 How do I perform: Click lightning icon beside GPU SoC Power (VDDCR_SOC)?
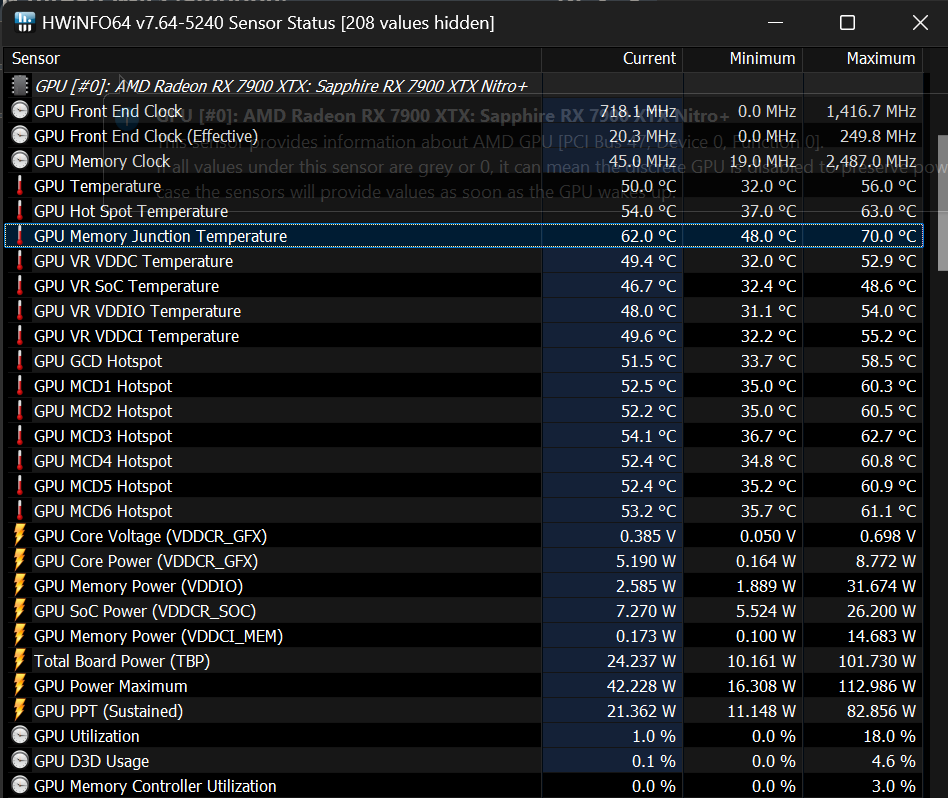click(20, 611)
